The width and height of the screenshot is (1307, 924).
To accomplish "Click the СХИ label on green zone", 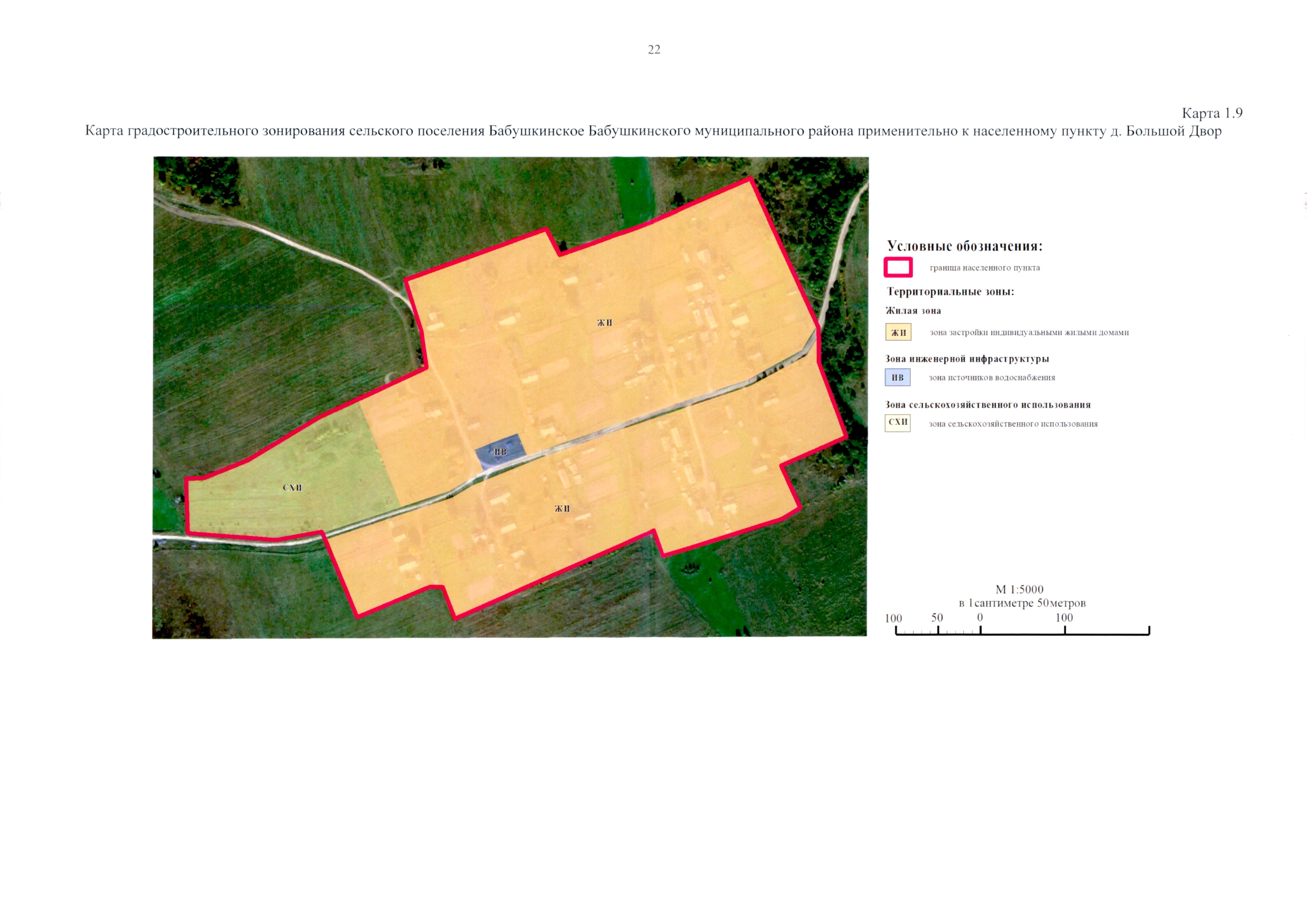I will point(292,488).
